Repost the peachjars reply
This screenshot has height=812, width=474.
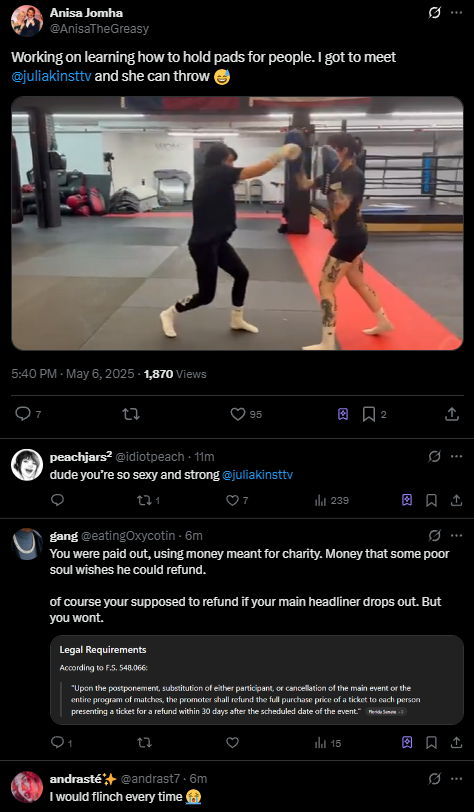coord(143,500)
